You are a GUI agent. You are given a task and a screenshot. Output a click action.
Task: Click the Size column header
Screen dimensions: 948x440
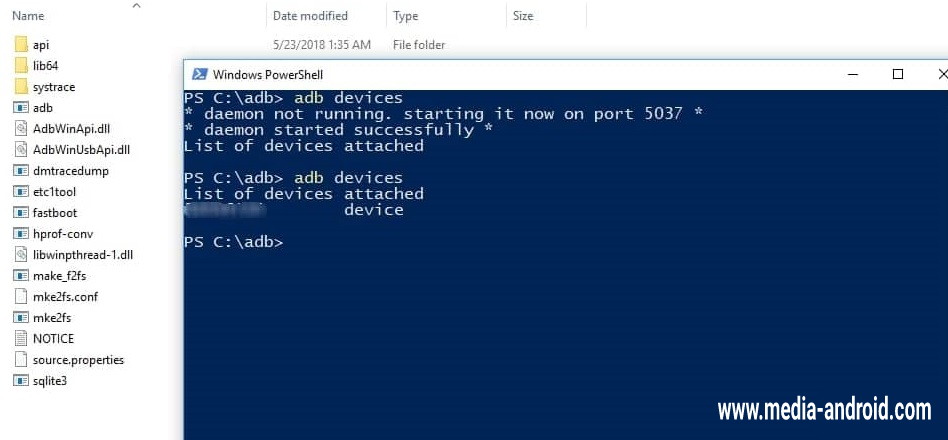[x=523, y=16]
